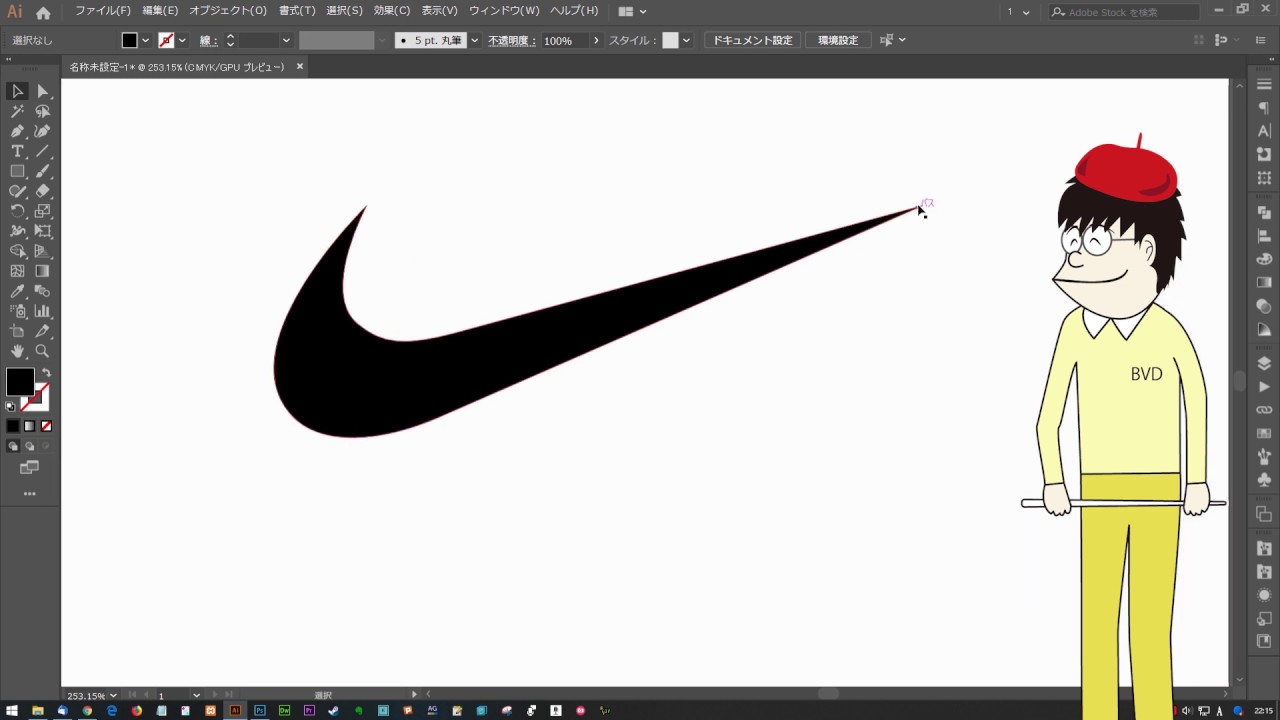Viewport: 1280px width, 720px height.
Task: Pick the Width tool
Action: 17,231
